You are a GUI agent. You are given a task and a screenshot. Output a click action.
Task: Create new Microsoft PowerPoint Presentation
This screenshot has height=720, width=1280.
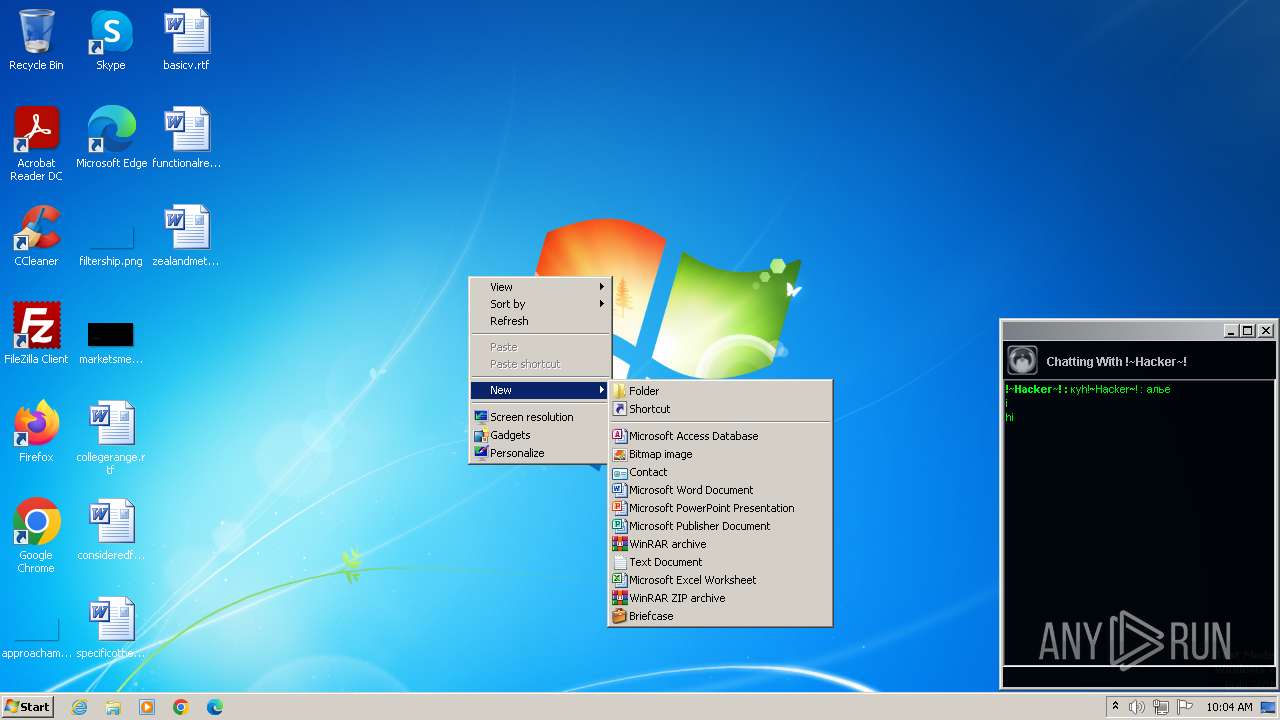coord(720,508)
